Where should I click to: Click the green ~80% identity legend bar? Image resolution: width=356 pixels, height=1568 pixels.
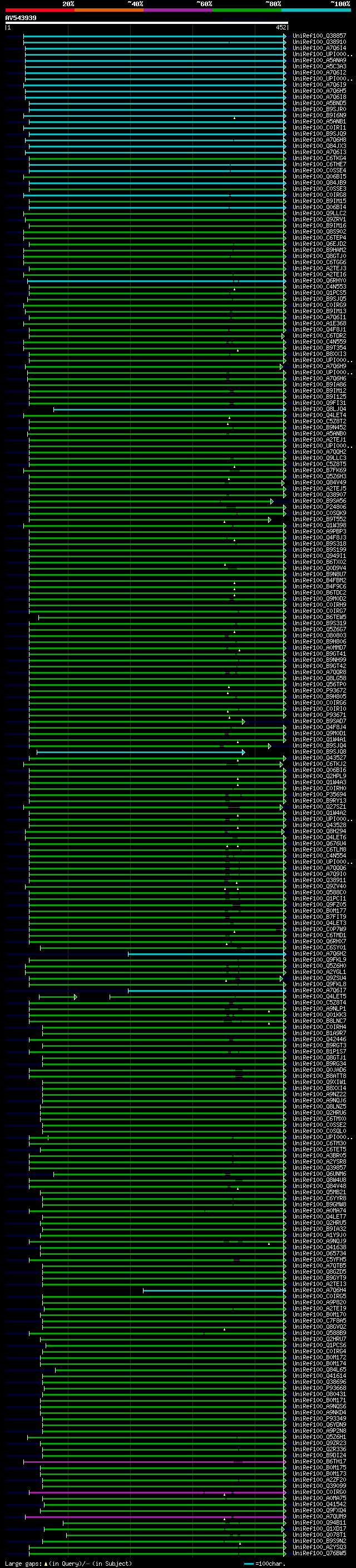point(248,10)
